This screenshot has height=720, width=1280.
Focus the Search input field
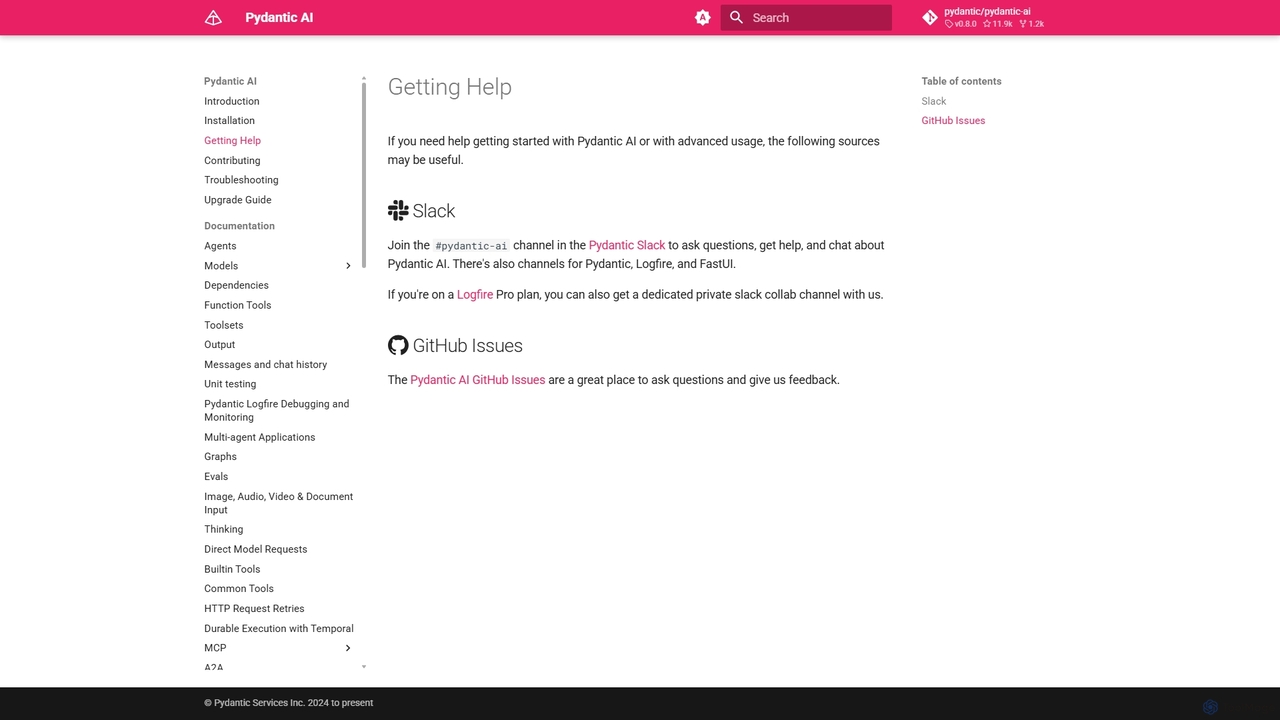tap(806, 18)
